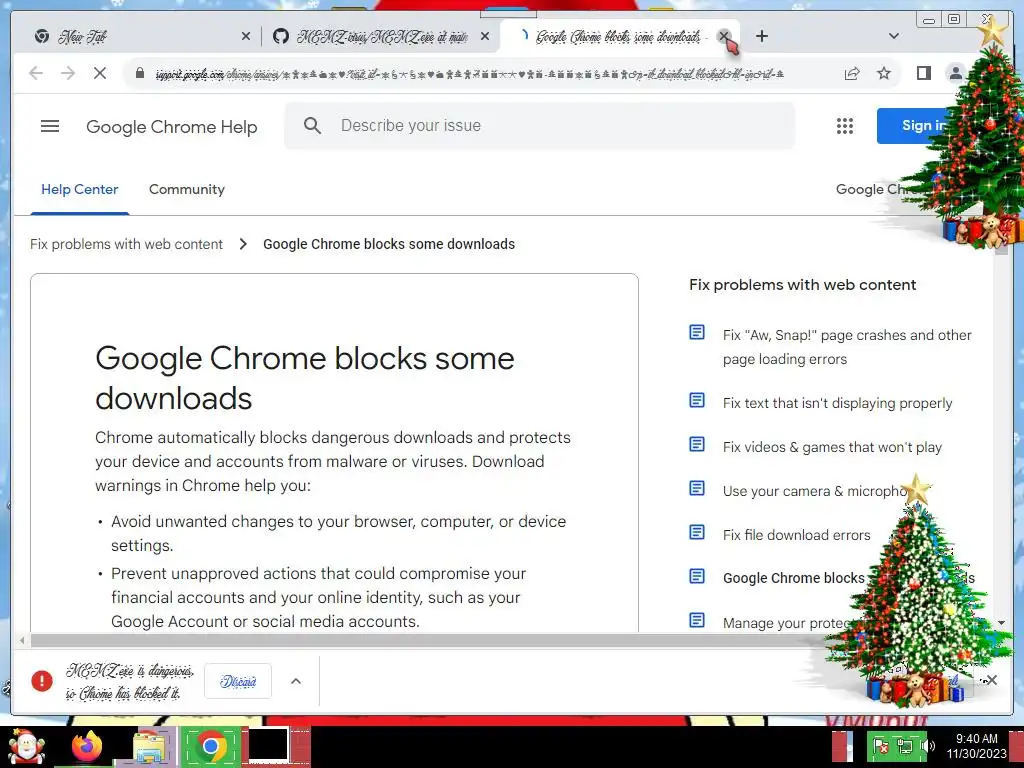Image resolution: width=1024 pixels, height=768 pixels.
Task: Open the Google apps grid
Action: tap(845, 126)
